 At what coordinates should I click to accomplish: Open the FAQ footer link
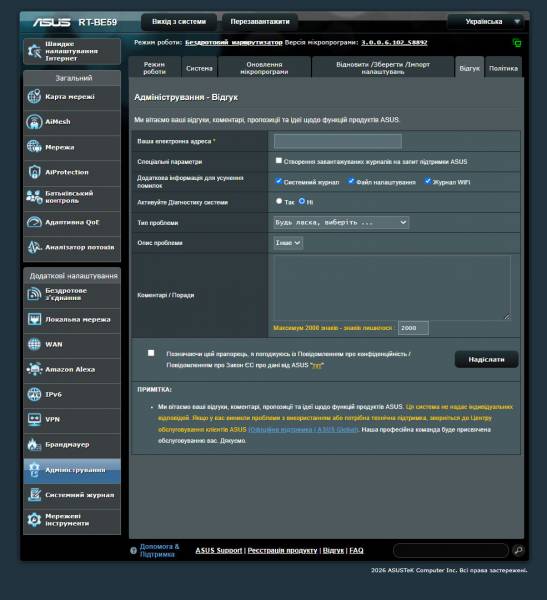356,550
